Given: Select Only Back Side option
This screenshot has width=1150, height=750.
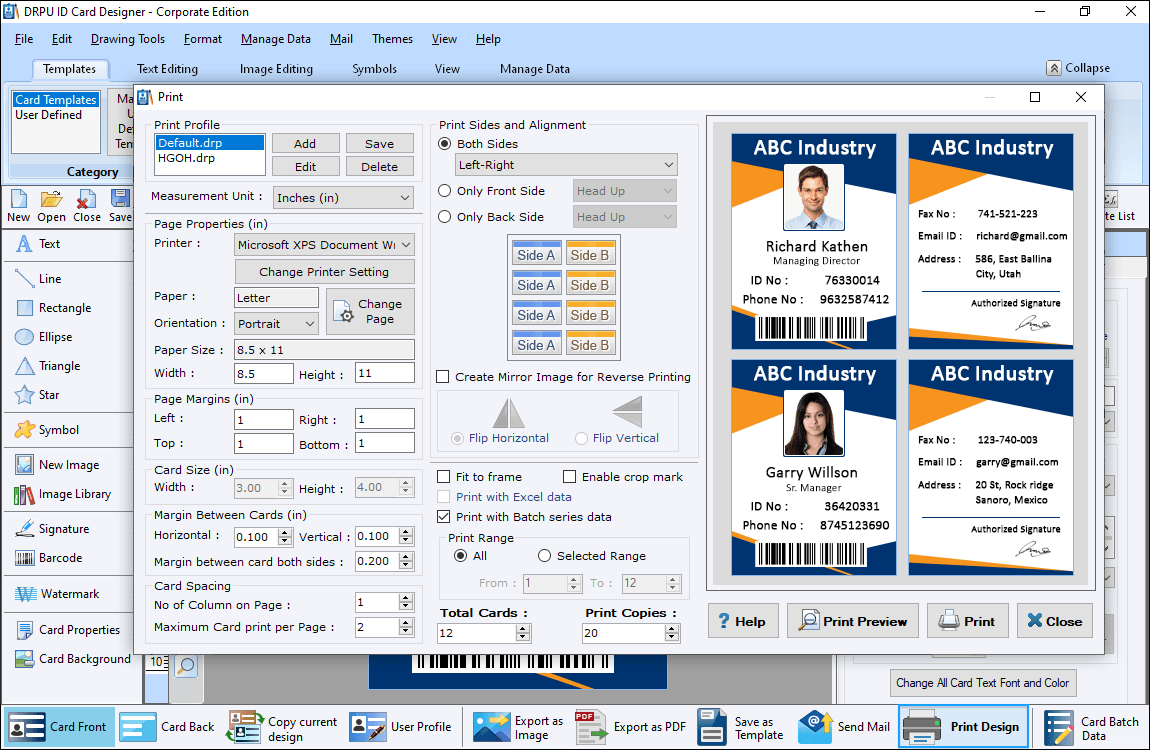Looking at the screenshot, I should (x=444, y=217).
